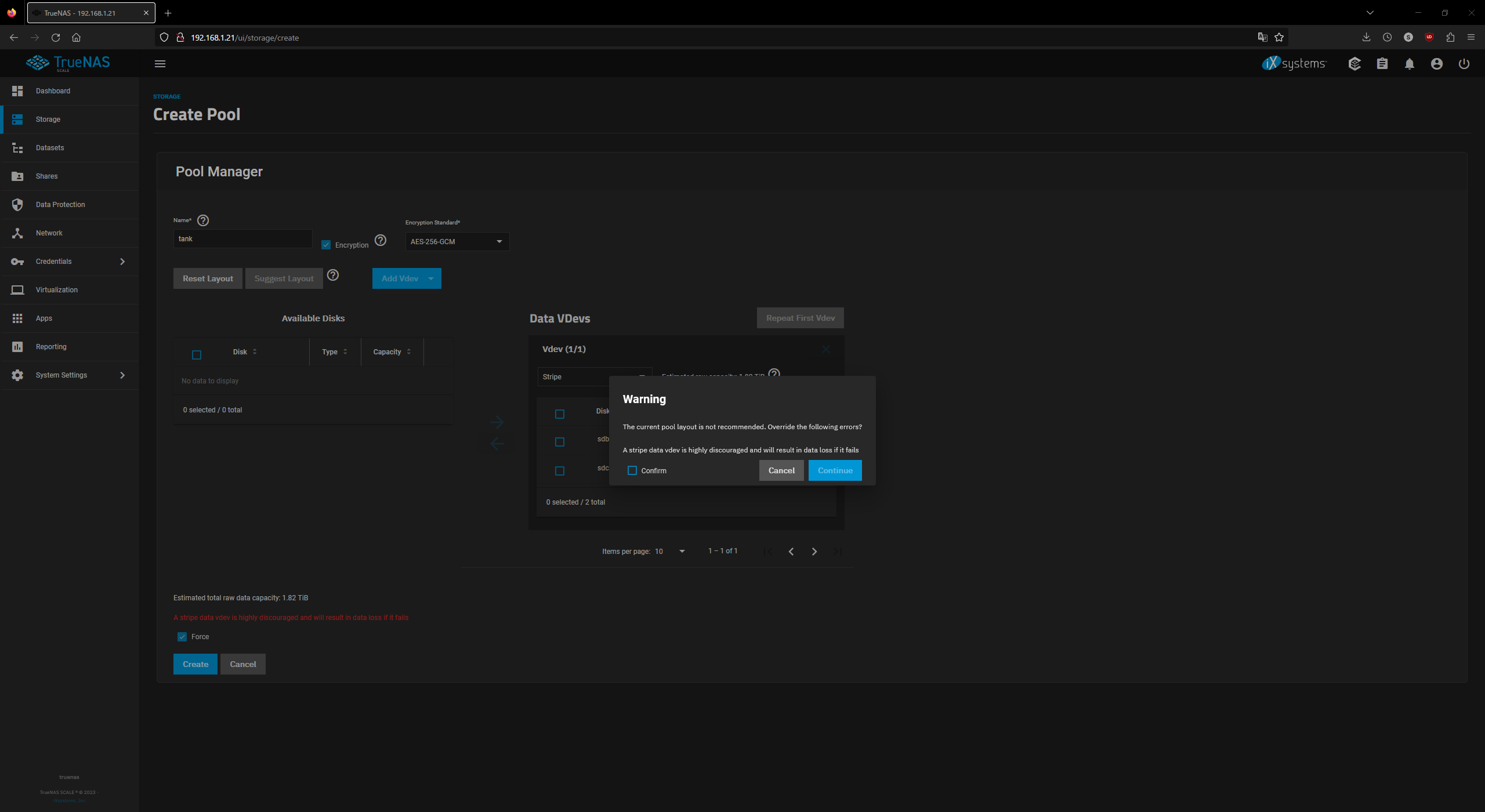This screenshot has width=1485, height=812.
Task: Open the Data Protection section
Action: (x=60, y=204)
